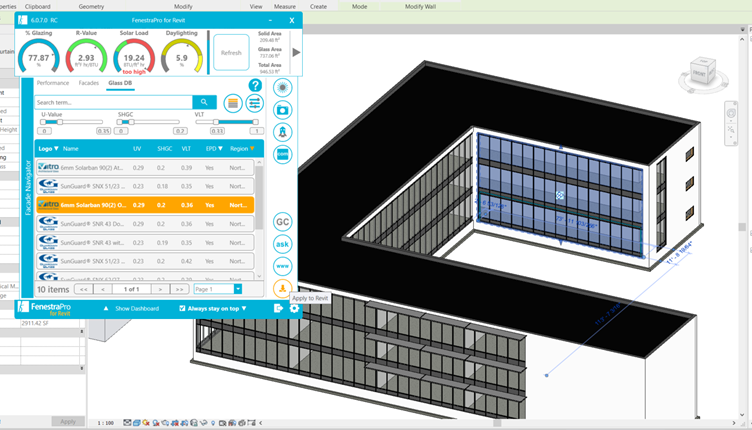
Task: Click the Modify ribbon panel label
Action: coord(183,7)
